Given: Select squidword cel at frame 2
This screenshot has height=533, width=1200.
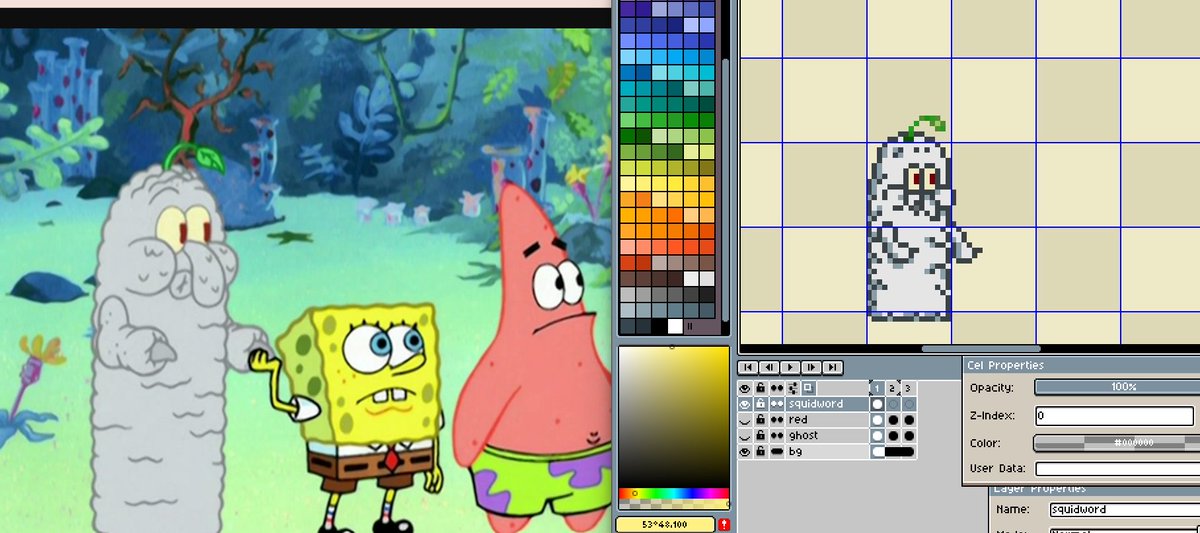Looking at the screenshot, I should (893, 404).
